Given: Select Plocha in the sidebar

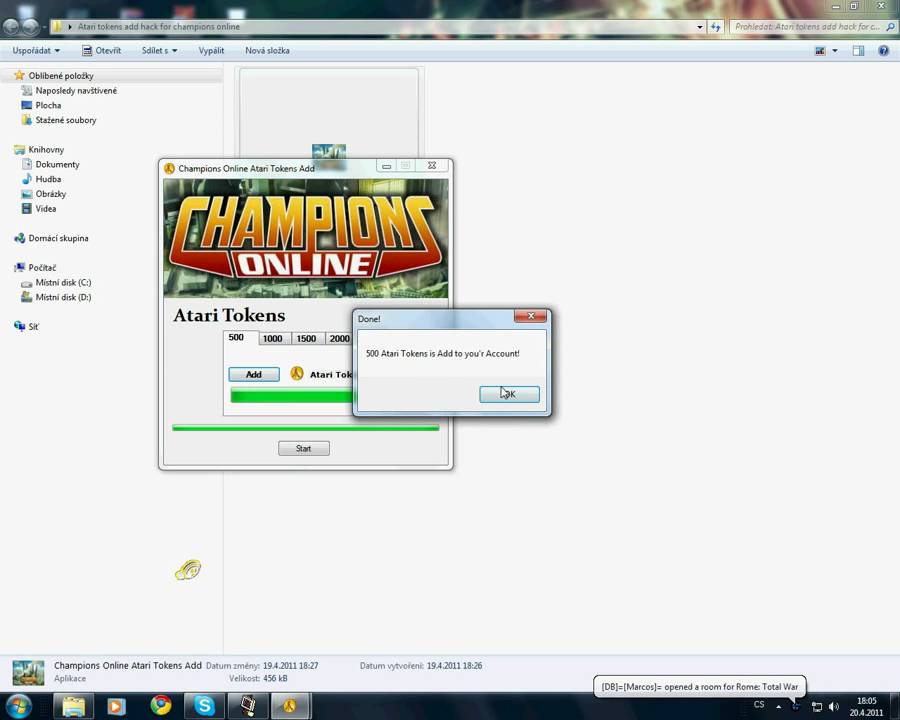Looking at the screenshot, I should 48,106.
